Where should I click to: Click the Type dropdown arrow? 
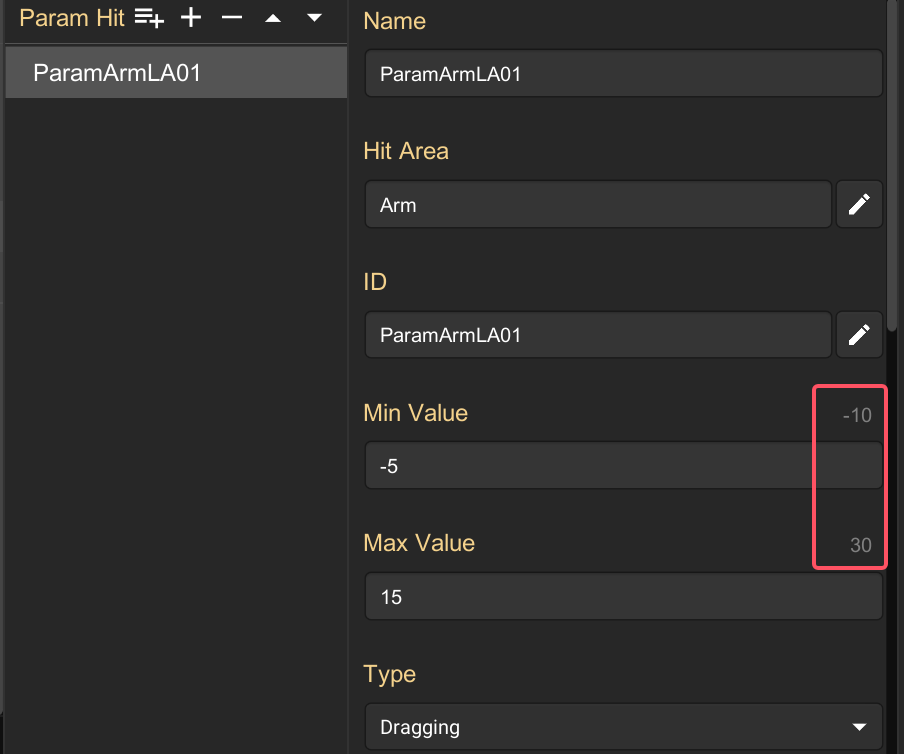[859, 727]
